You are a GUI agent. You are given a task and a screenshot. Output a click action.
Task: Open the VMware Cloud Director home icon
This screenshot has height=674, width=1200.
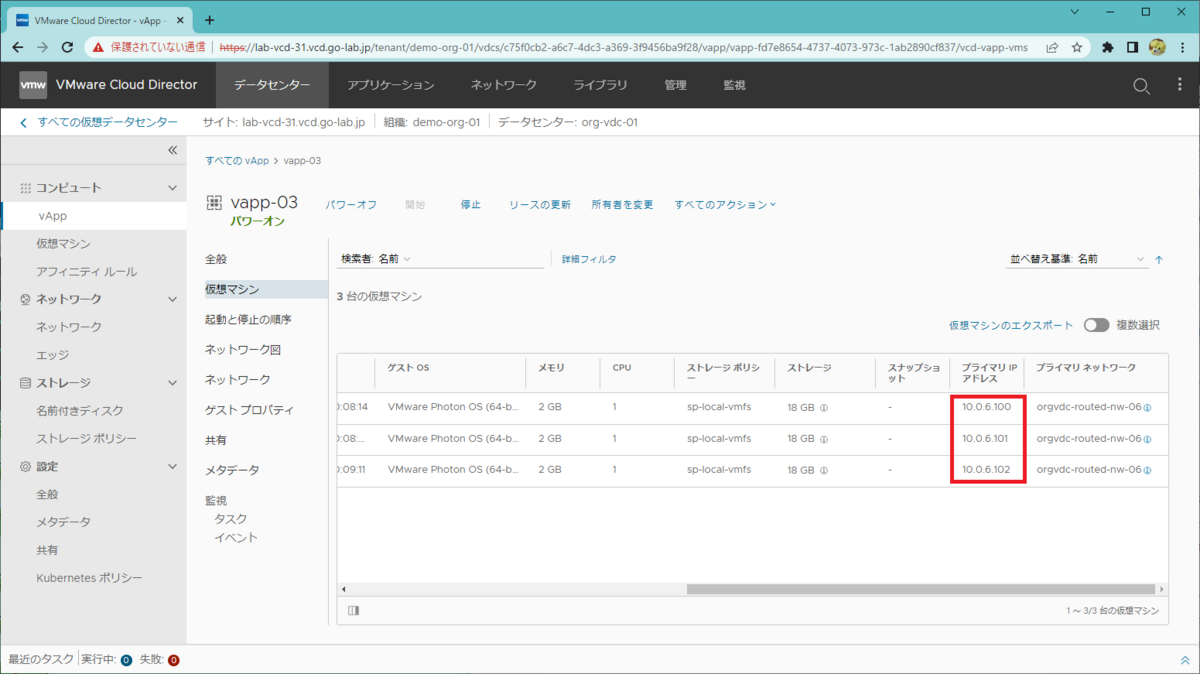point(33,85)
